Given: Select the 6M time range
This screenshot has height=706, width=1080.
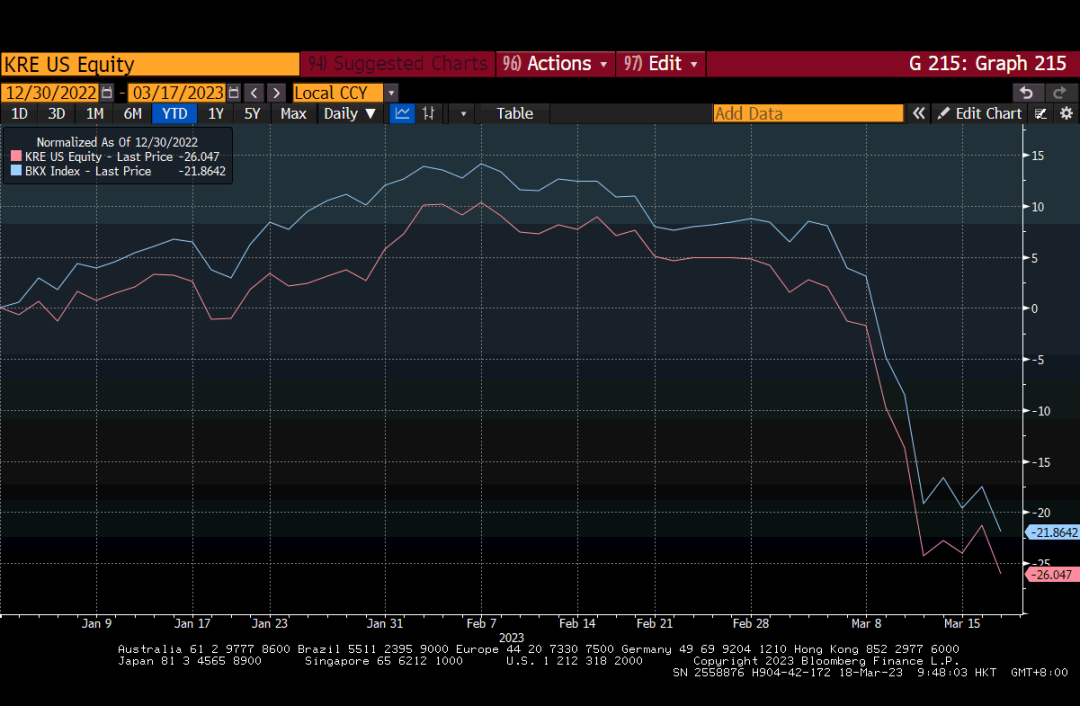Looking at the screenshot, I should 132,113.
